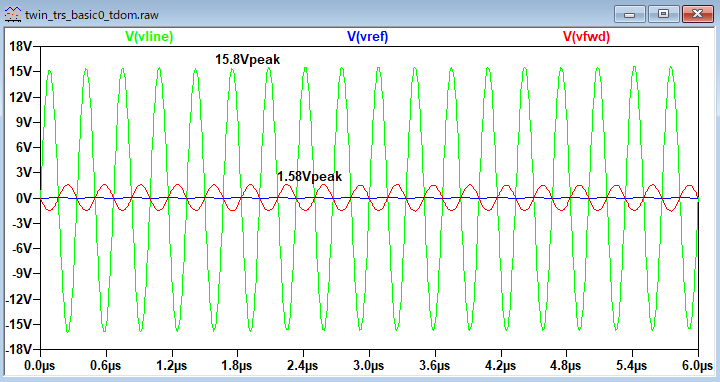Click the 12V vertical axis label
This screenshot has height=382, width=720.
pos(20,97)
